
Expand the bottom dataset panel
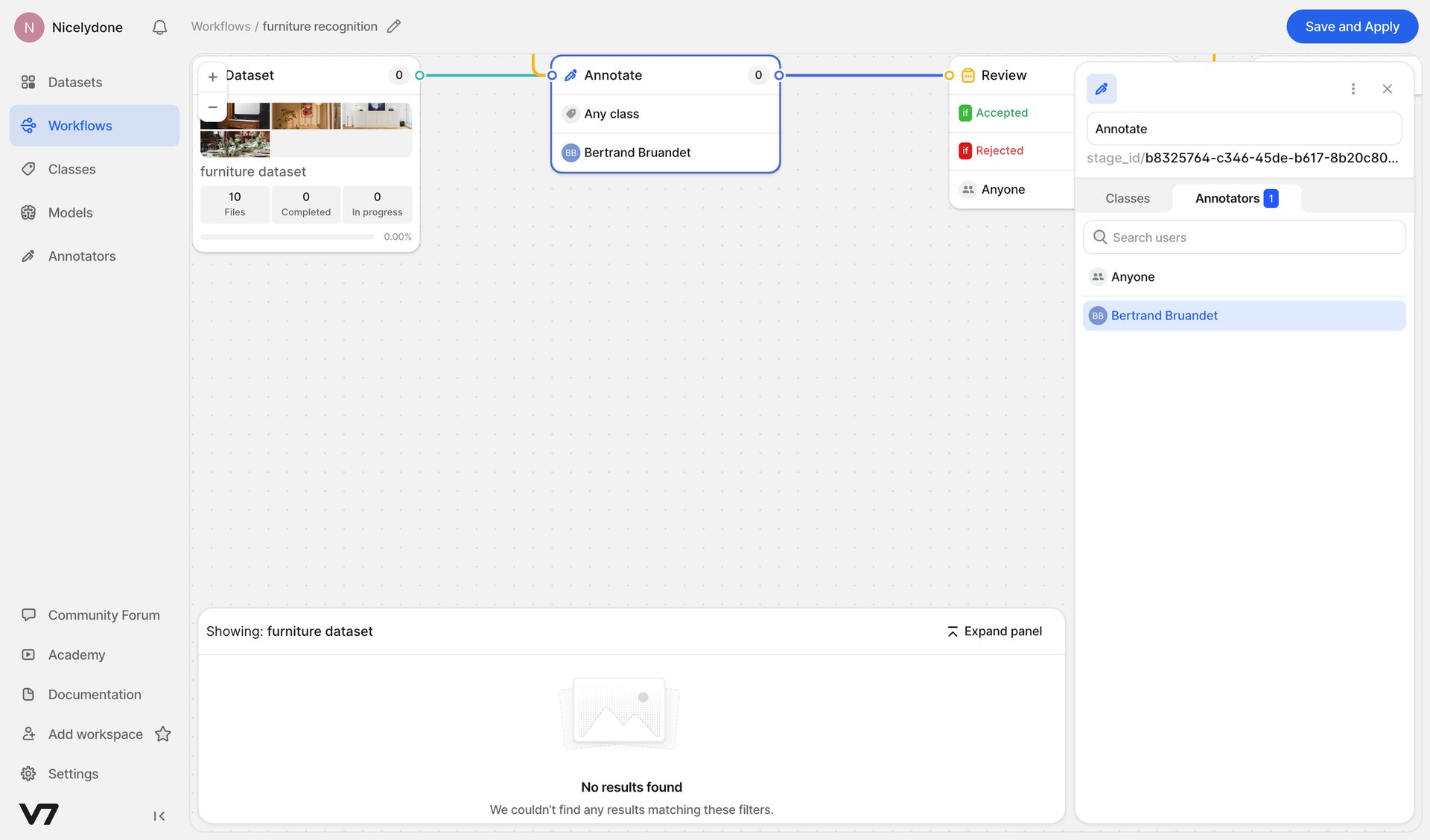click(994, 631)
